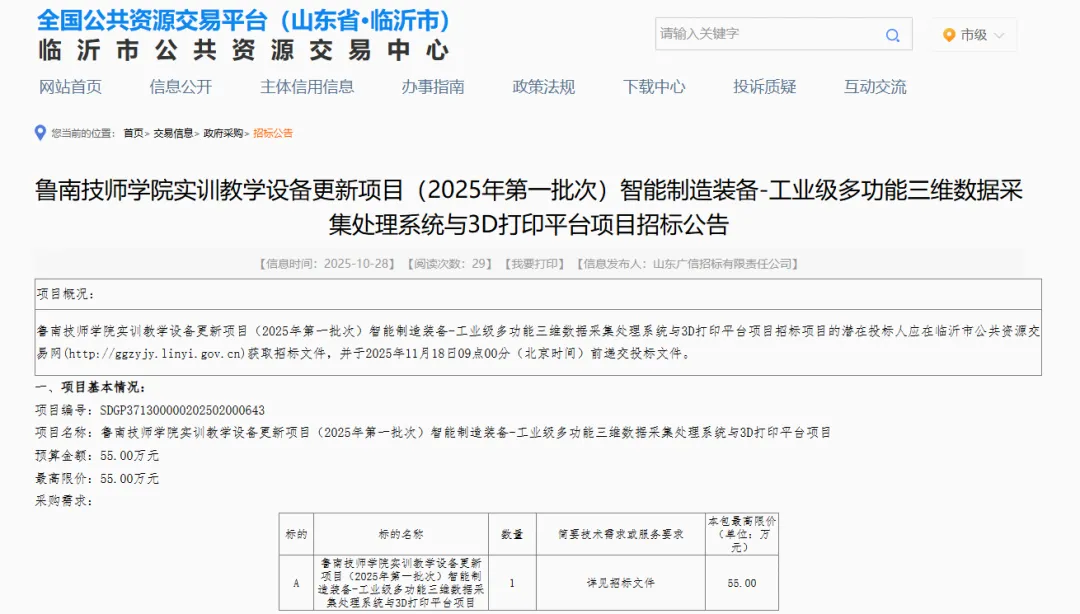The image size is (1080, 614).
Task: Open the 信息公开 menu item
Action: click(x=180, y=87)
